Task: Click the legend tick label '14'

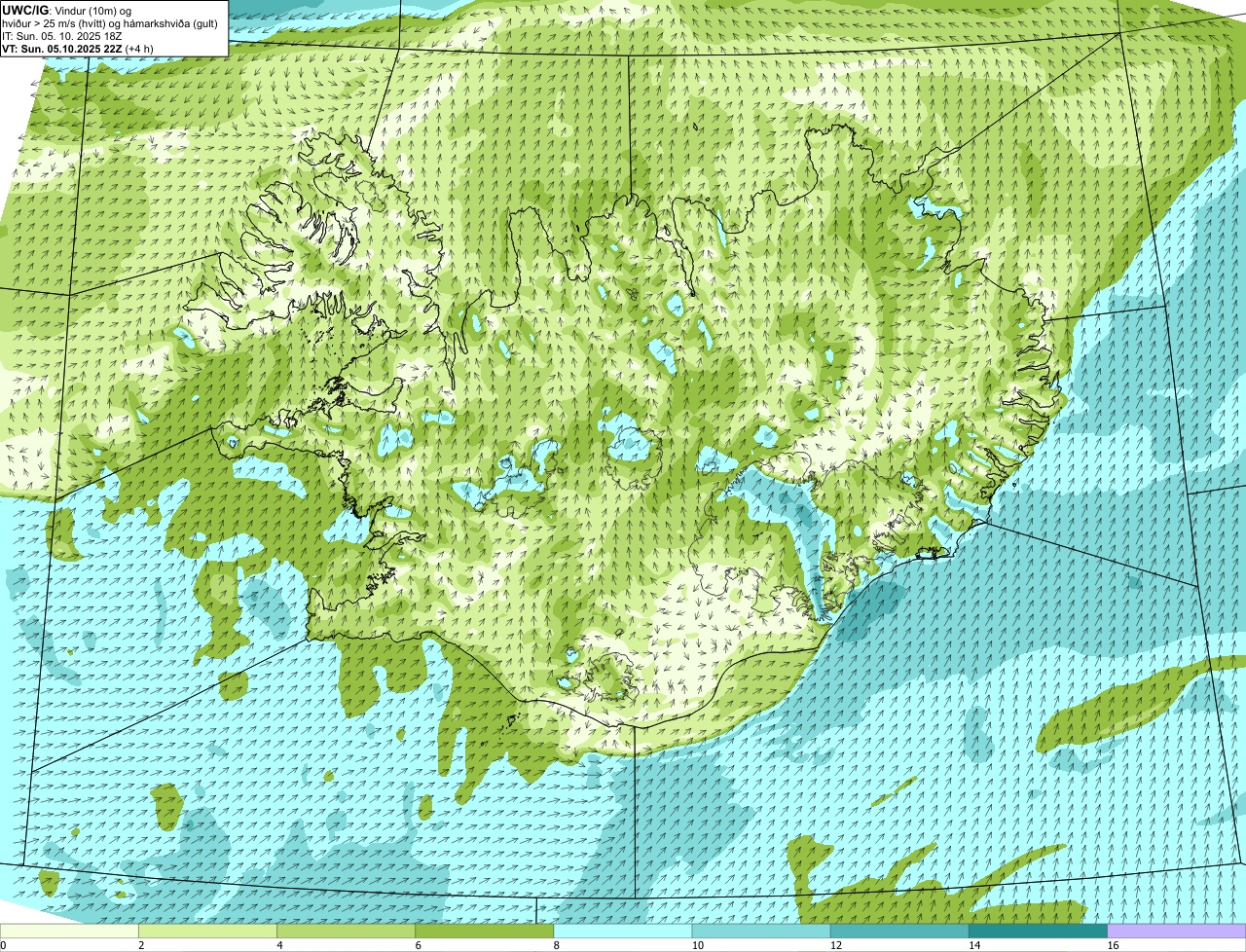Action: (974, 945)
